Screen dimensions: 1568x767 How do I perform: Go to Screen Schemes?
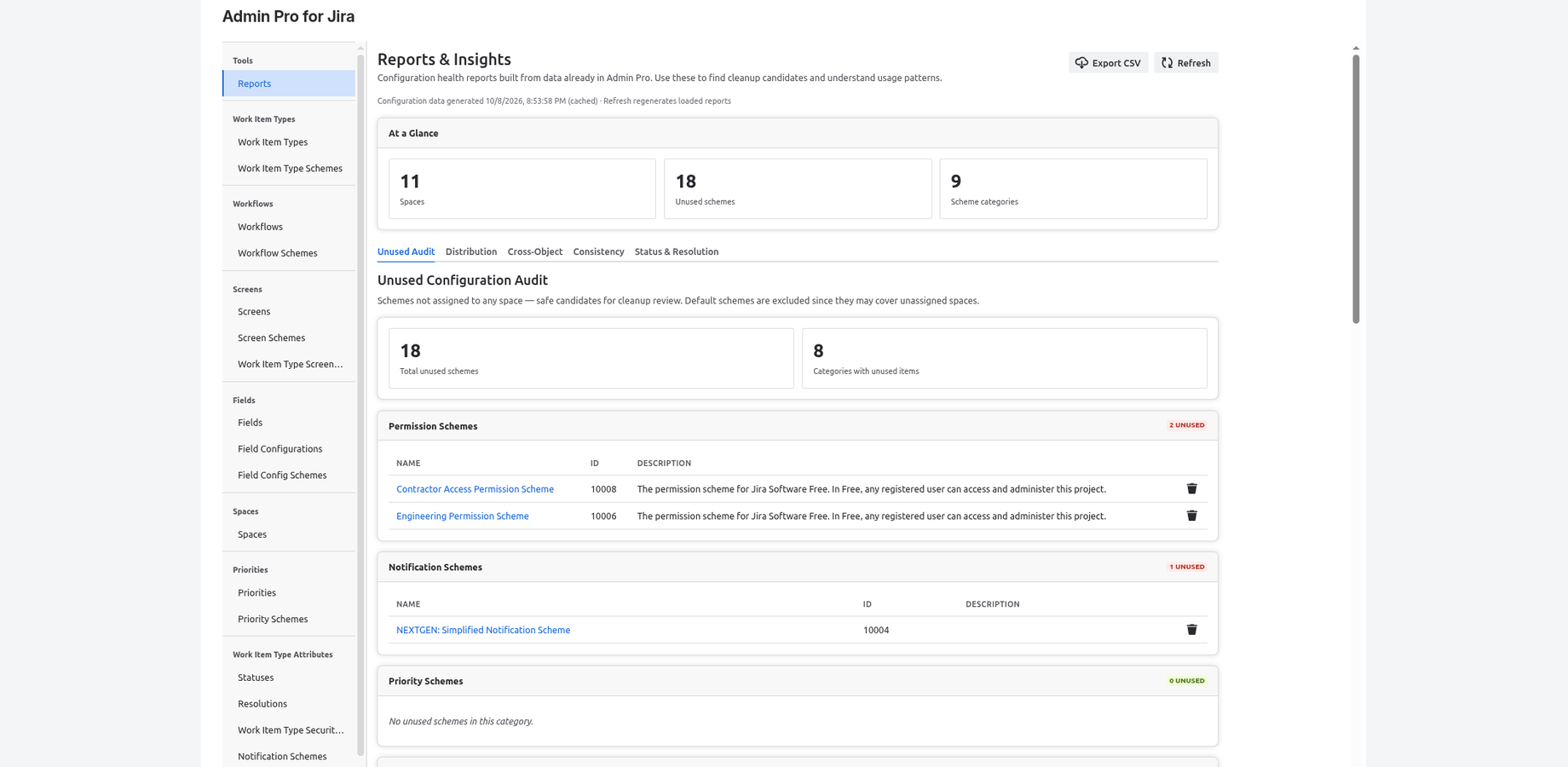290,338
